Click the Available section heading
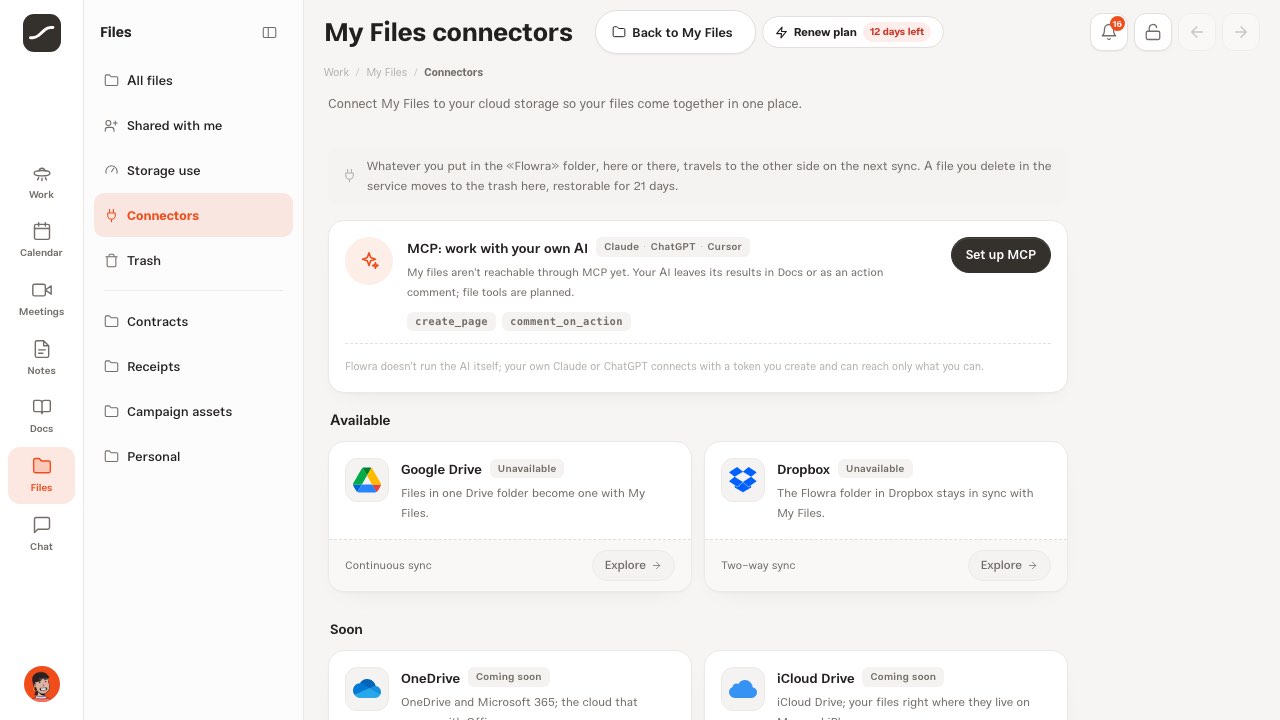1280x720 pixels. tap(360, 420)
